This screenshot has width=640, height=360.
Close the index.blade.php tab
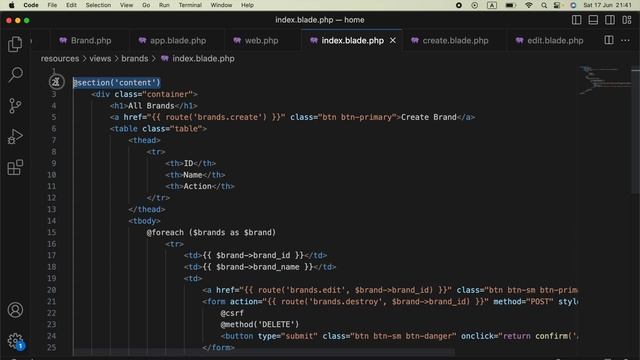(393, 40)
